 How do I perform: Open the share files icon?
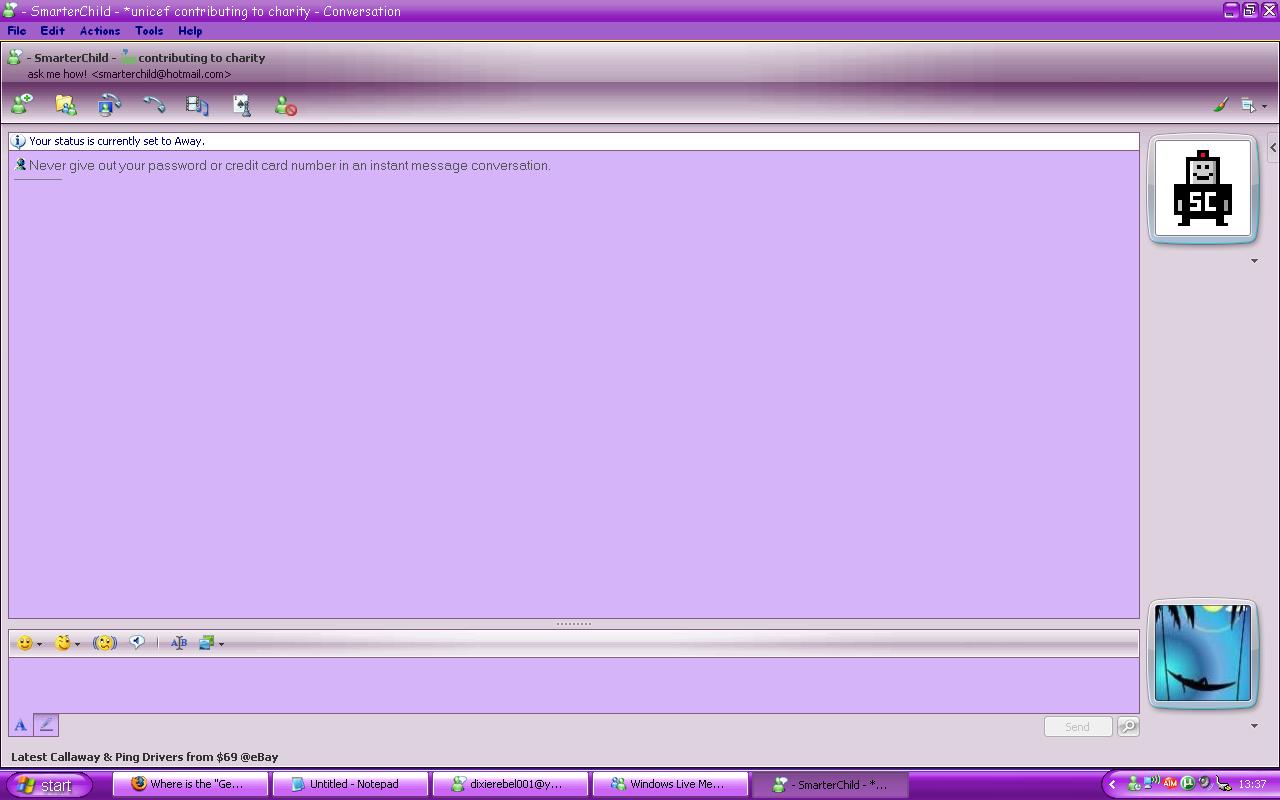coord(66,105)
